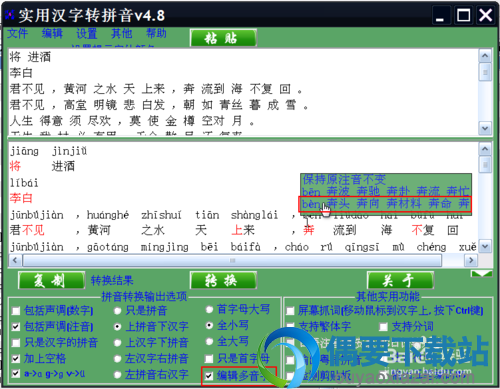500x389 pixels.
Task: Collapse options with green down-arrow button
Action: (481, 274)
